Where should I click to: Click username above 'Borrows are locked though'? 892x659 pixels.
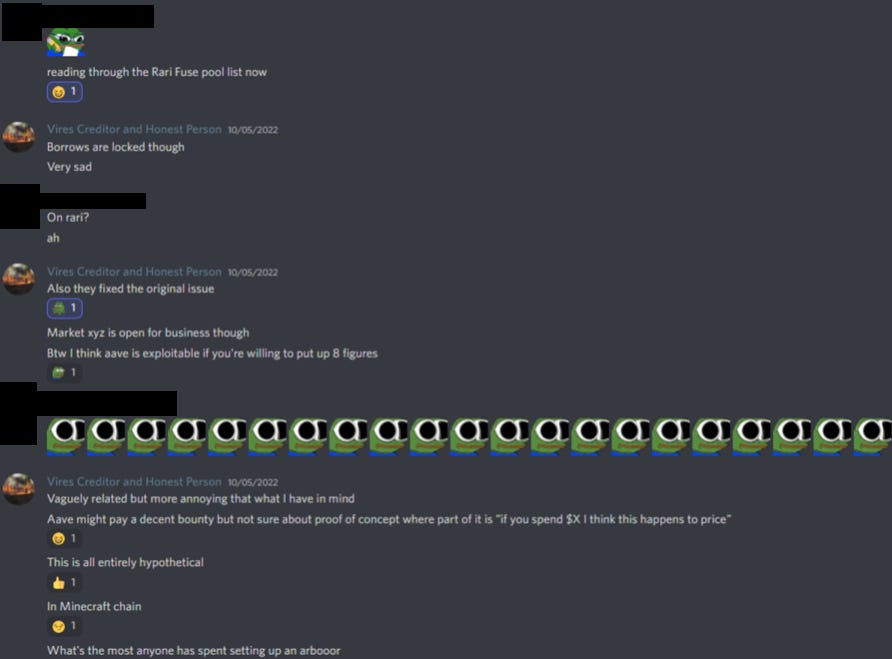[134, 129]
